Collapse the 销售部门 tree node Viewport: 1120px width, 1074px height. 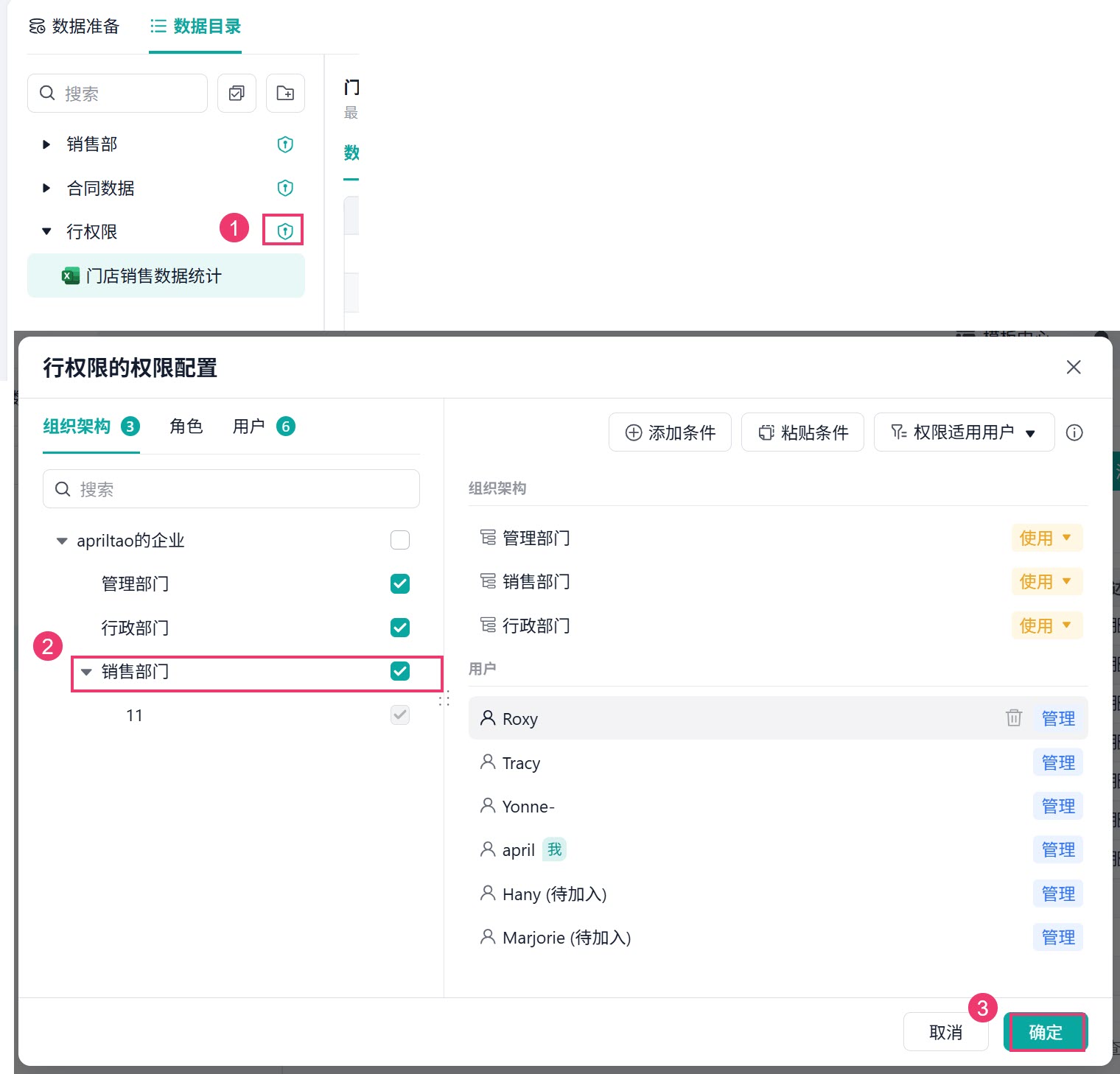(86, 672)
